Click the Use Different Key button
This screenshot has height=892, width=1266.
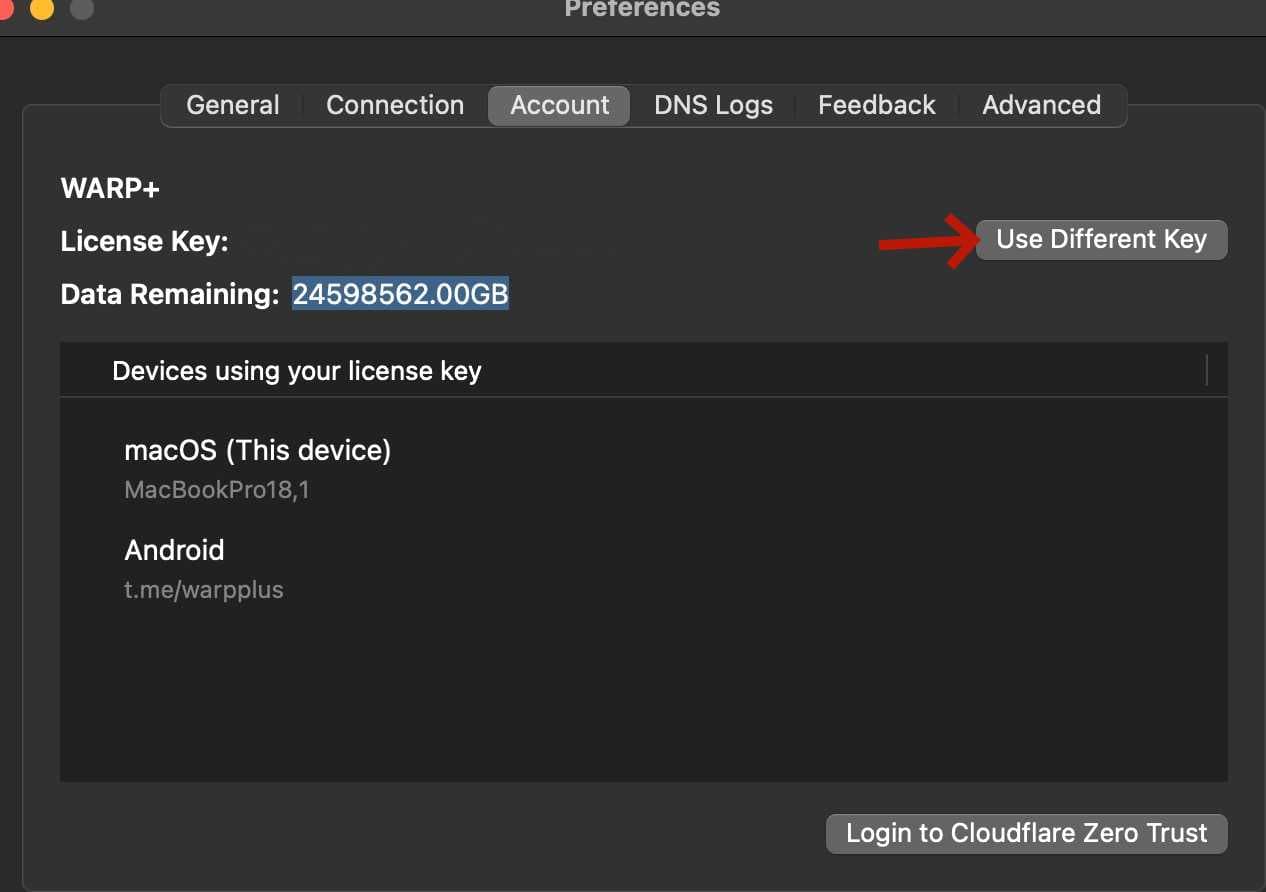[1101, 240]
